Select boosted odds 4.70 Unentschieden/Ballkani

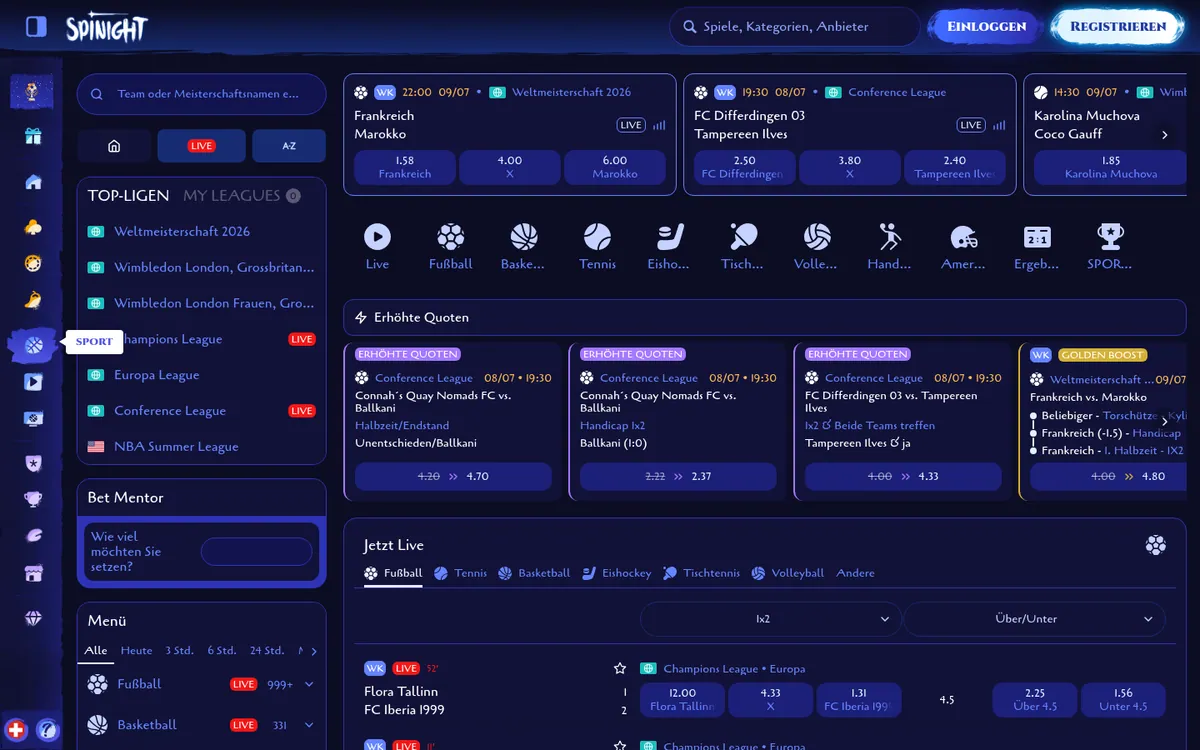[454, 476]
